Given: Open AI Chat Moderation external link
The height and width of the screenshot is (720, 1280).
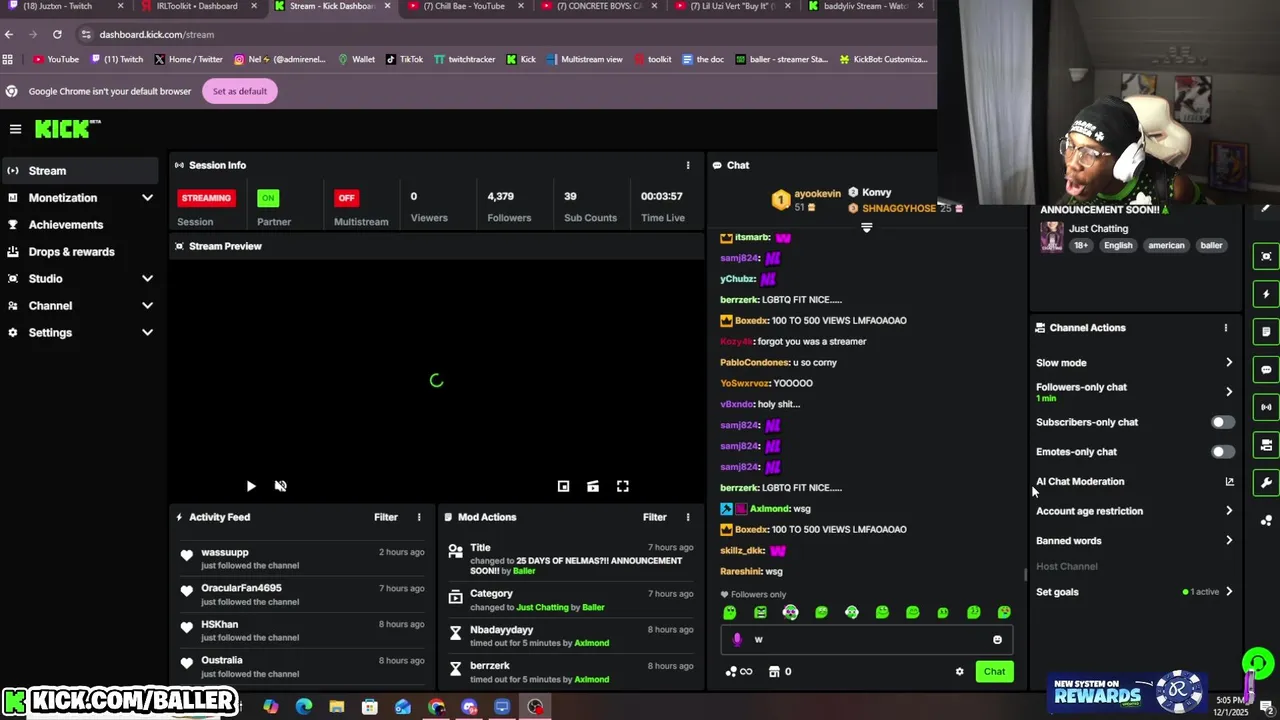Looking at the screenshot, I should (x=1229, y=482).
